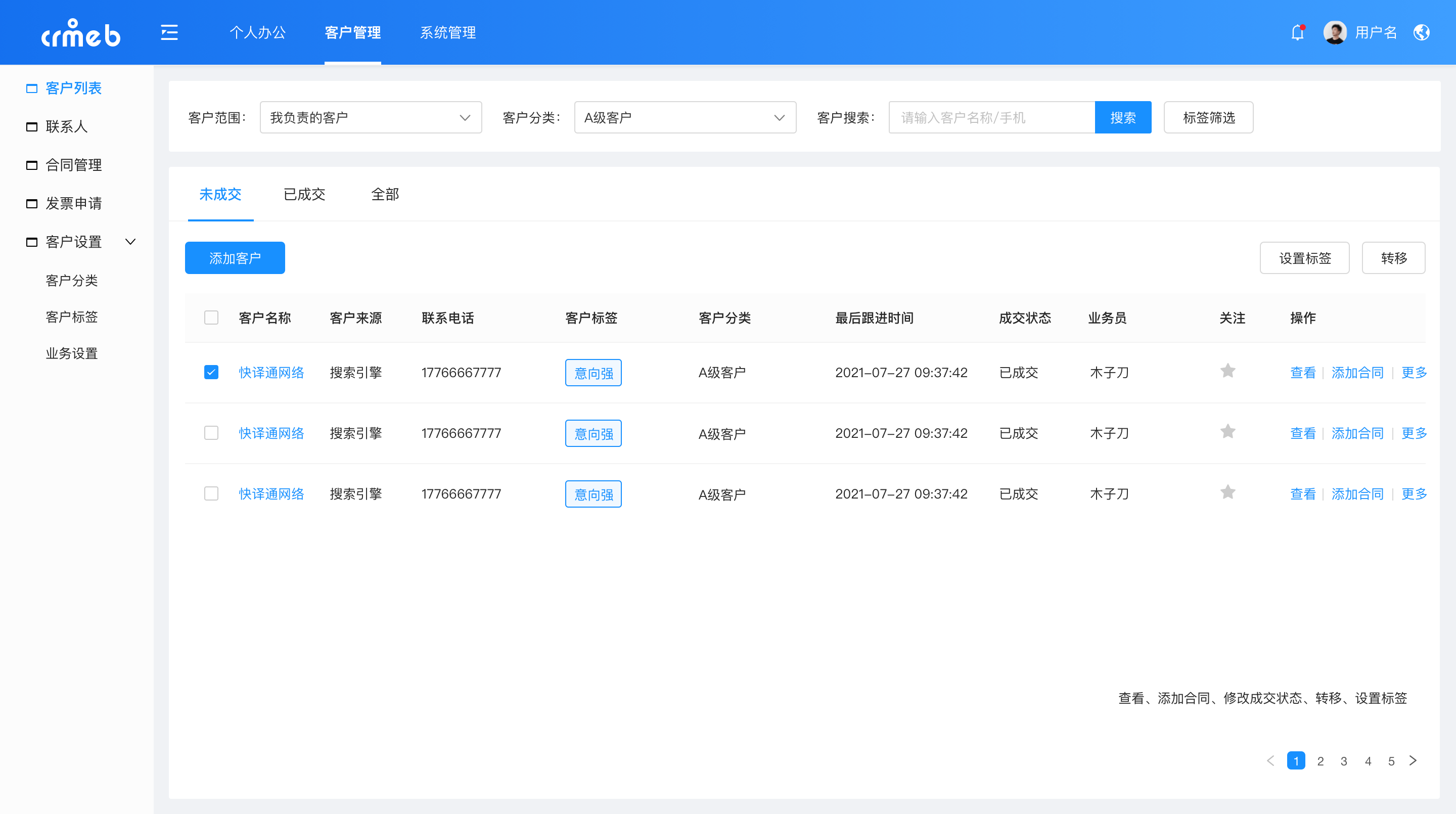Switch to 个人办公 top menu
This screenshot has height=814, width=1456.
point(258,33)
